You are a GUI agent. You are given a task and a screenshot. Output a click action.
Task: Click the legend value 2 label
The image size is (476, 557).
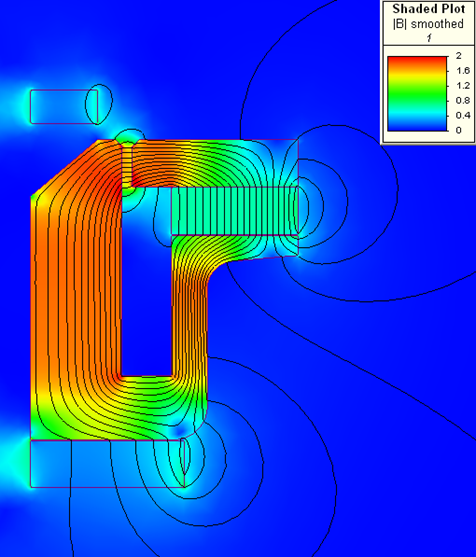(459, 56)
